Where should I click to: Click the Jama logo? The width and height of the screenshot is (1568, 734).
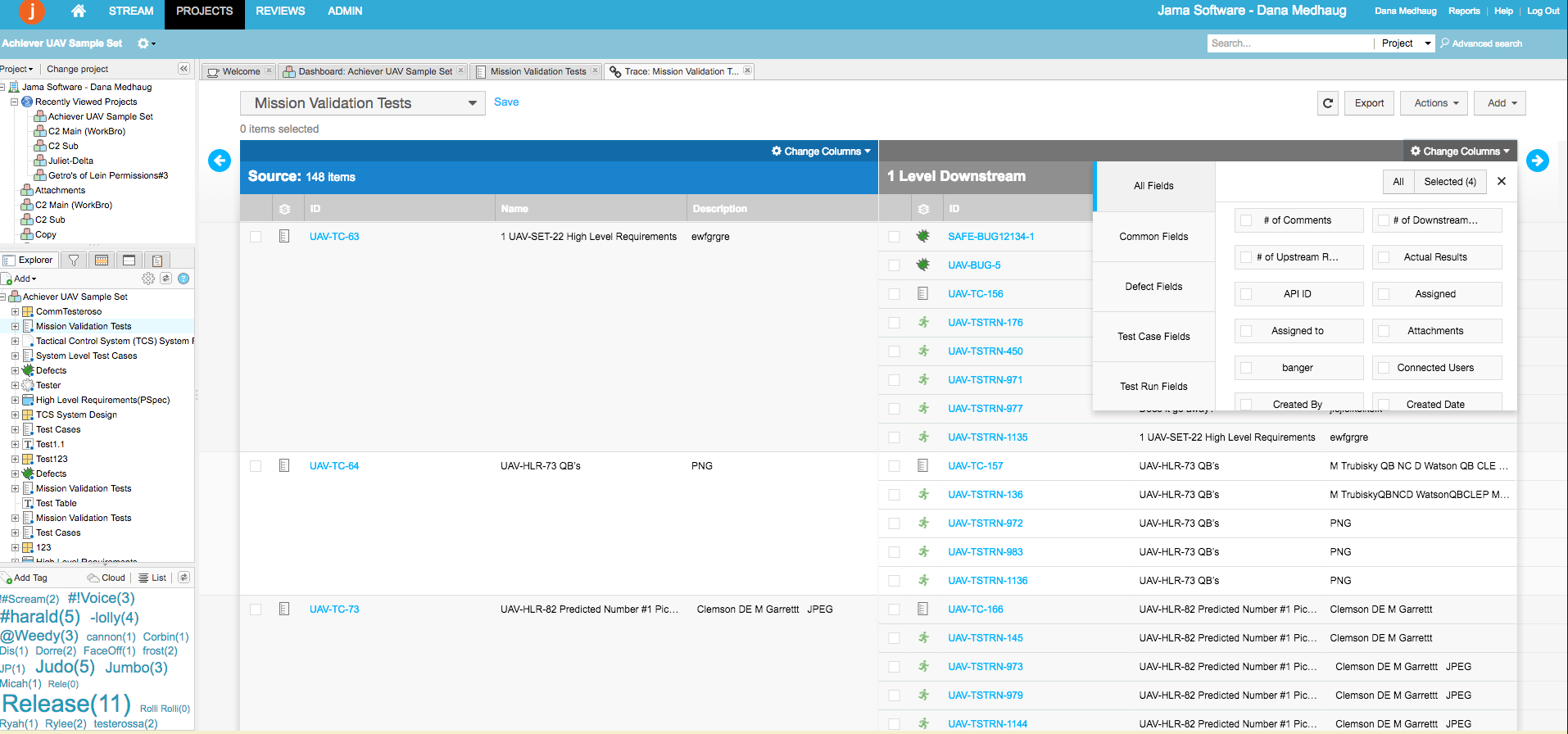32,11
